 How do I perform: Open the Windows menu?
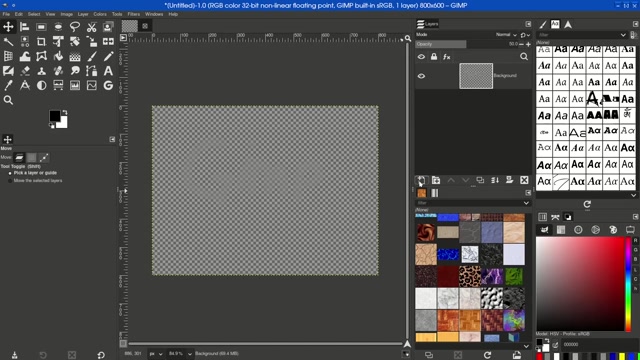click(x=154, y=14)
